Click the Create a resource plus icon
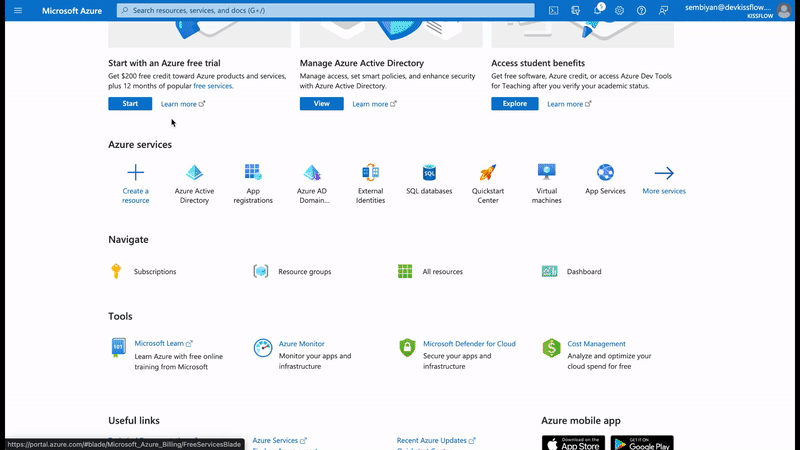This screenshot has width=800, height=450. click(x=136, y=172)
